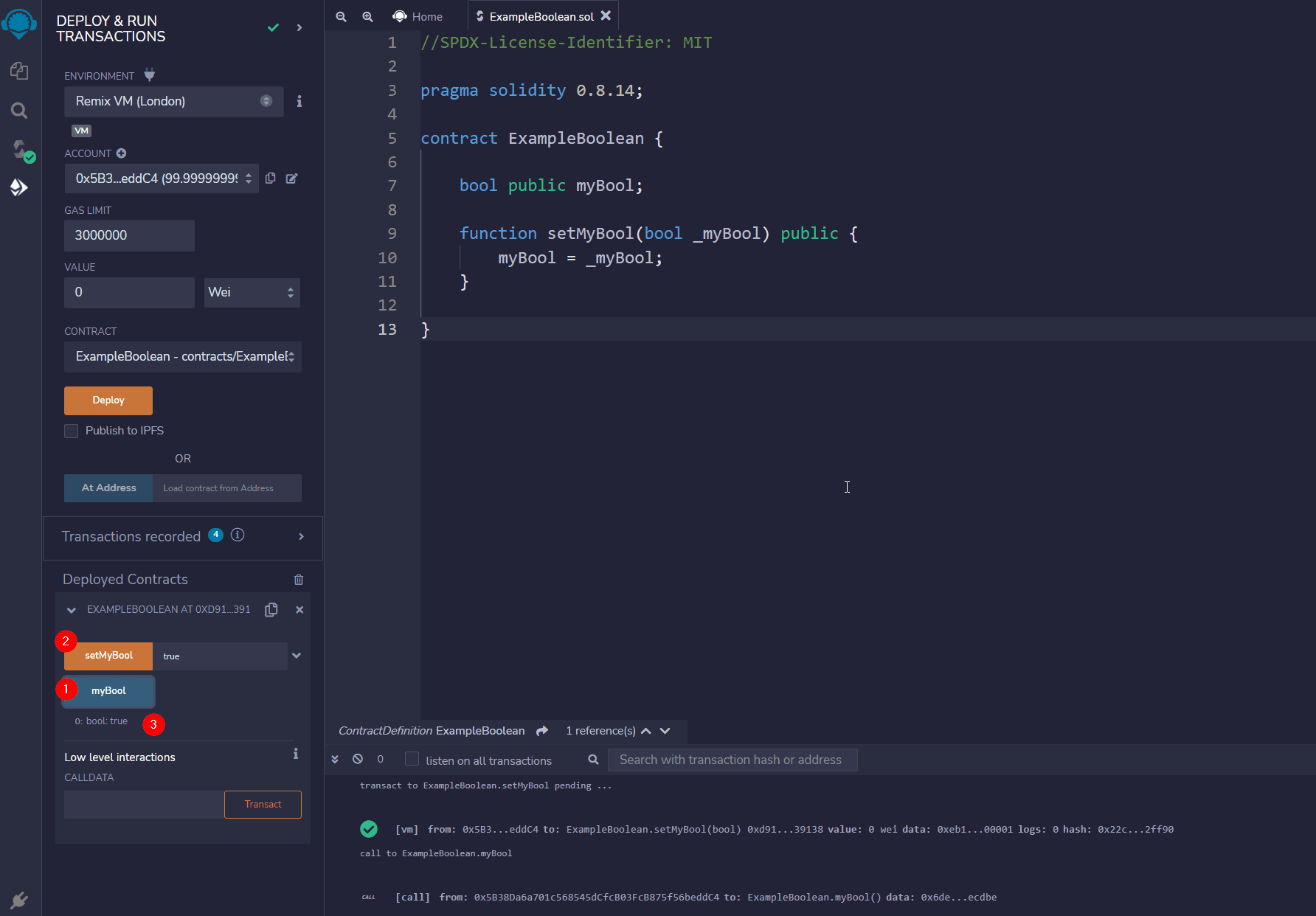This screenshot has height=916, width=1316.
Task: Open Low level interactions info icon
Action: [x=295, y=754]
